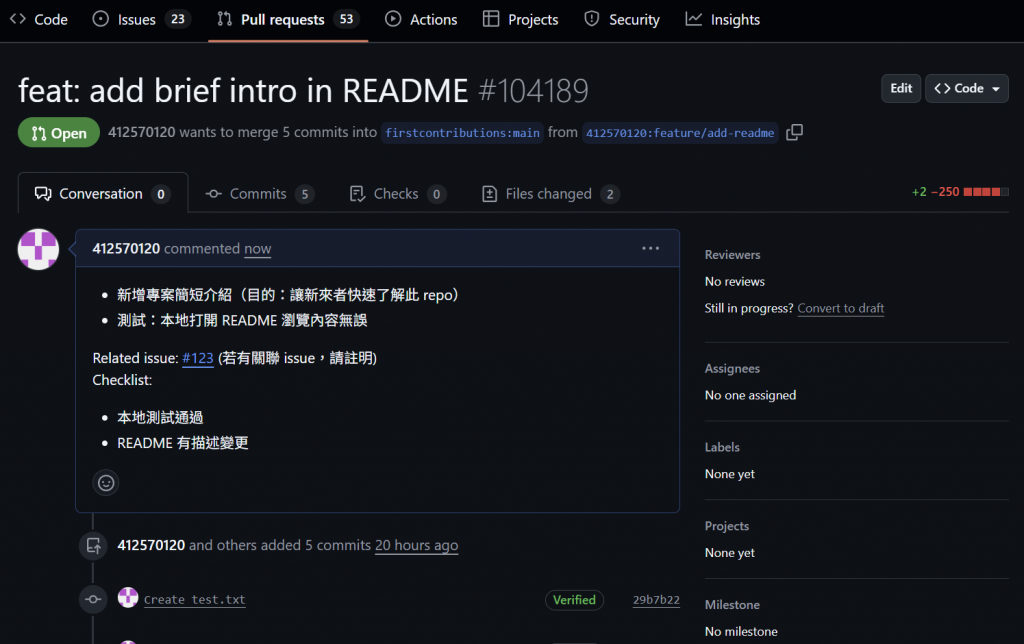Open commit hash 29b7b22
Viewport: 1024px width, 644px height.
coord(656,600)
